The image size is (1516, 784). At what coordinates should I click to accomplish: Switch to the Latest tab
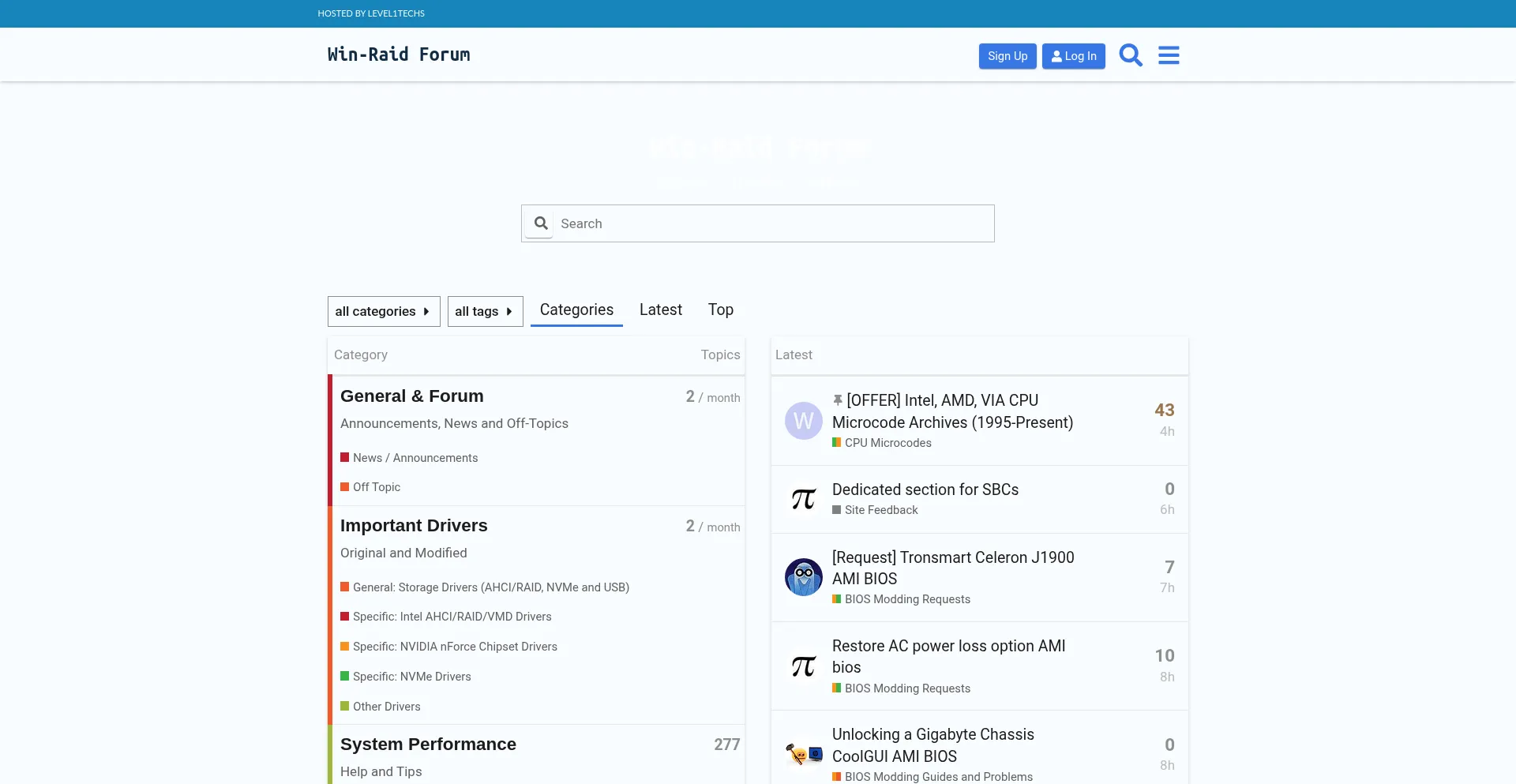pyautogui.click(x=661, y=309)
